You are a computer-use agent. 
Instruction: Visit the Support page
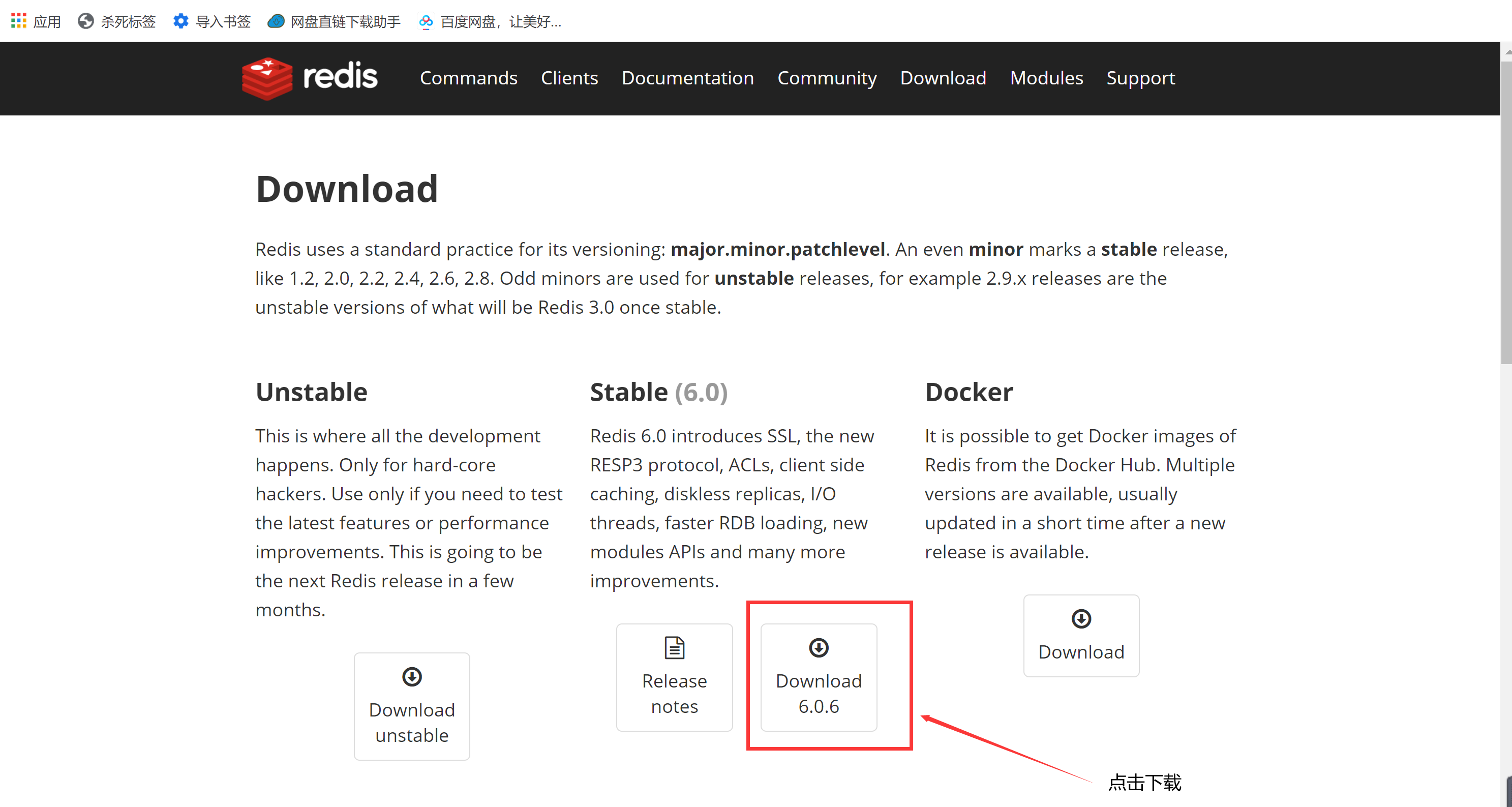click(1140, 78)
